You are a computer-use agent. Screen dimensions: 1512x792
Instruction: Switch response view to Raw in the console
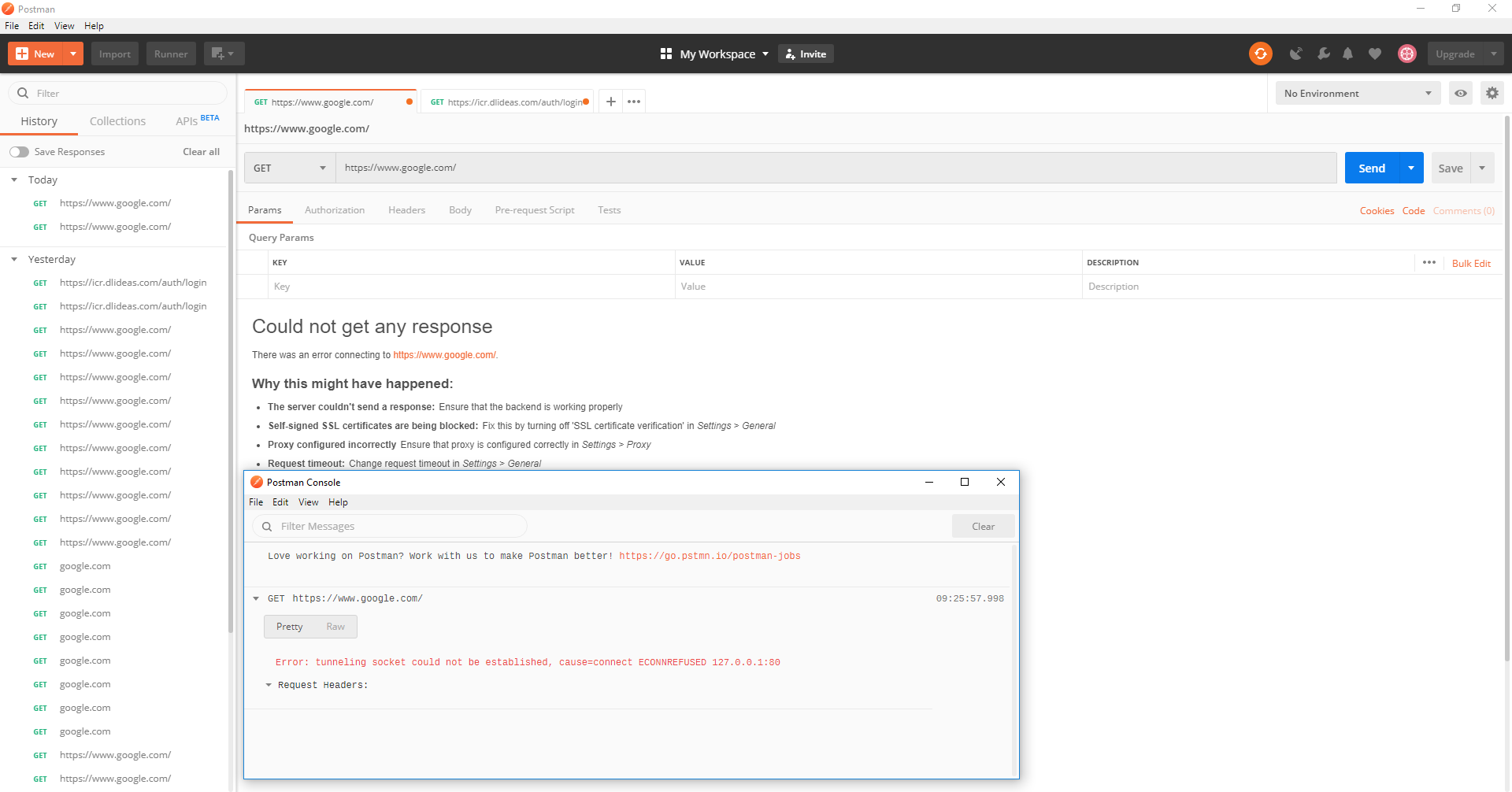(335, 626)
